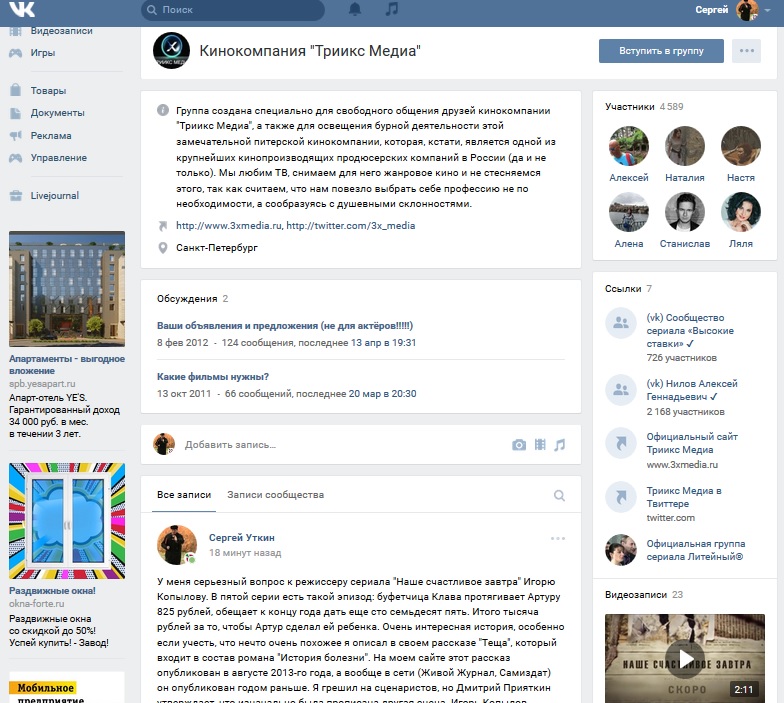Open Реклама in the left menu
This screenshot has width=784, height=703.
[50, 136]
